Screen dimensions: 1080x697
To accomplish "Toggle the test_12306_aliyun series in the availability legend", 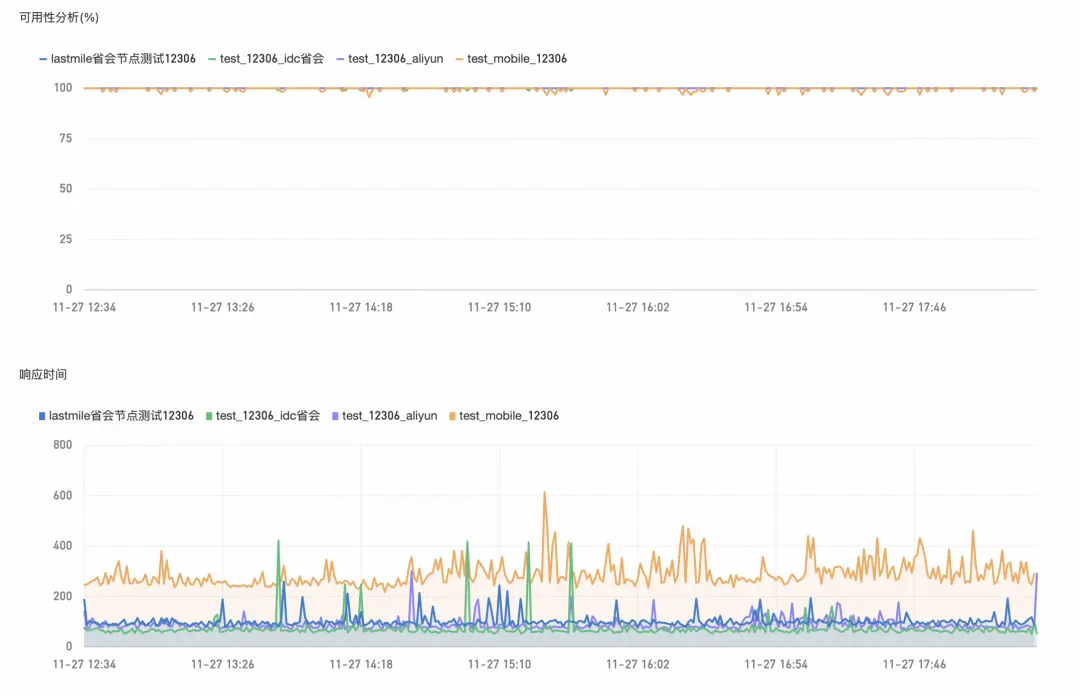I will coord(390,59).
